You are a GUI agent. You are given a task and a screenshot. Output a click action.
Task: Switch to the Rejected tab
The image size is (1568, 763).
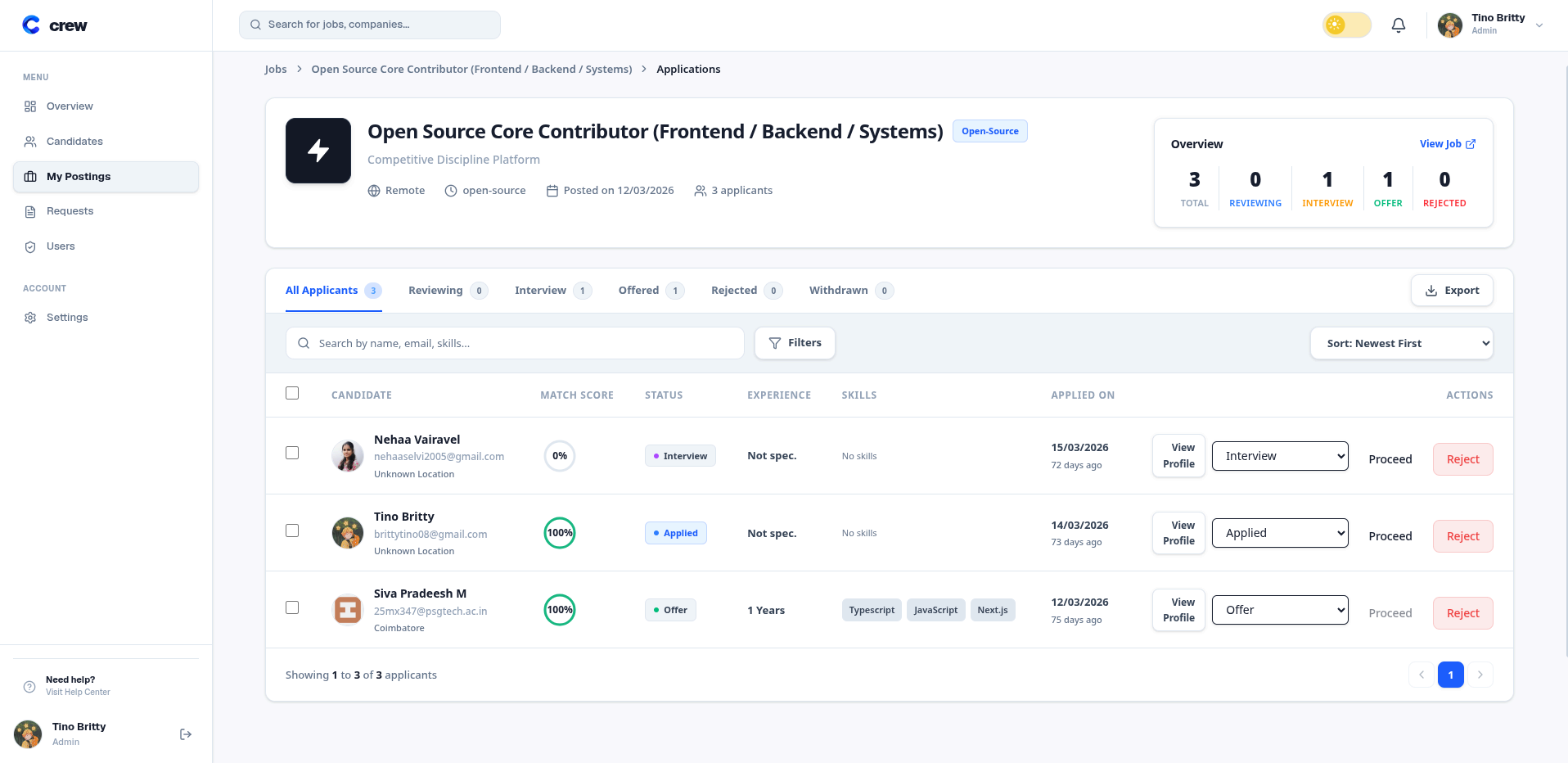pyautogui.click(x=747, y=291)
